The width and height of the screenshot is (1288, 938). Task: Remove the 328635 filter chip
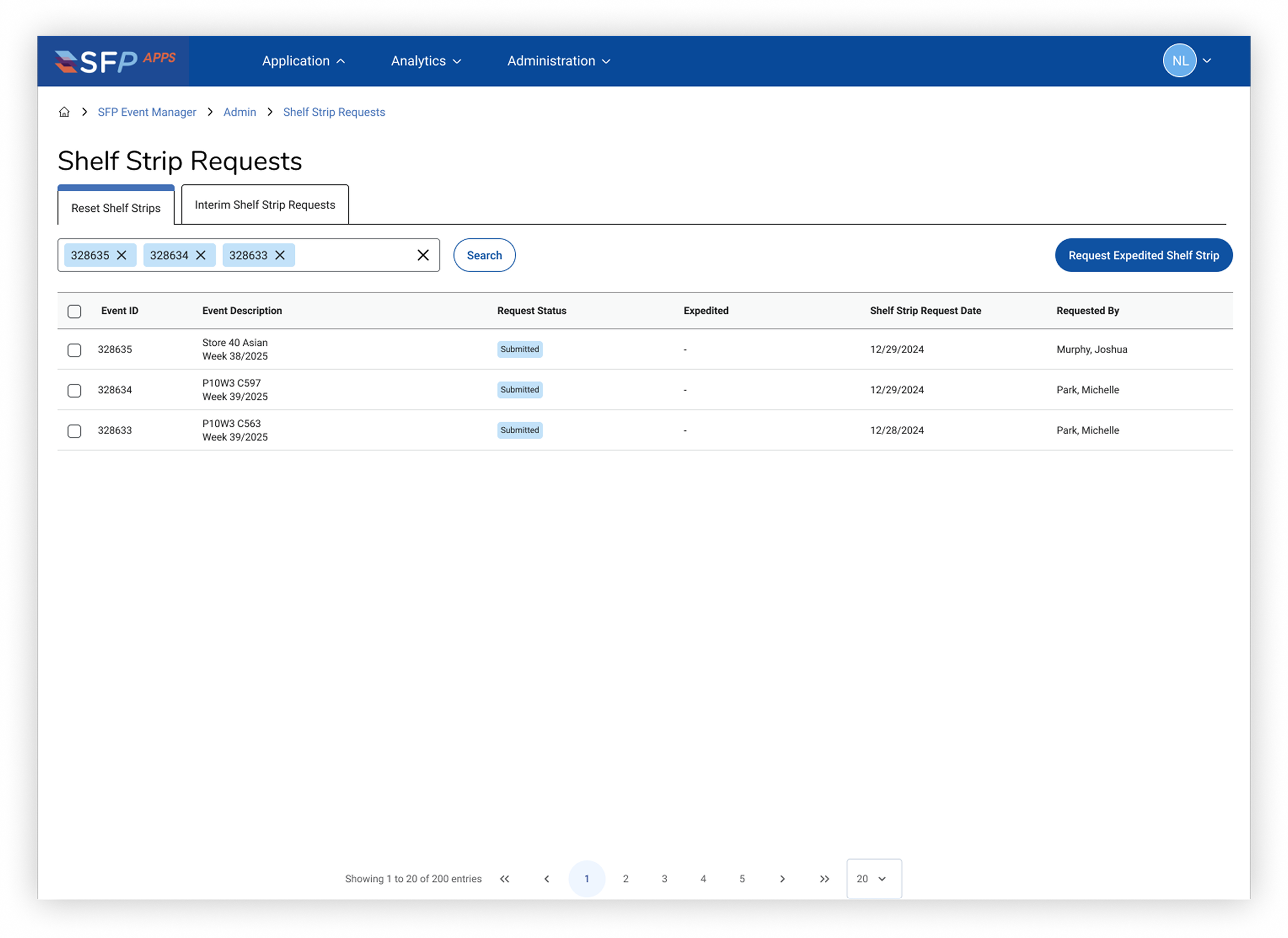point(122,255)
